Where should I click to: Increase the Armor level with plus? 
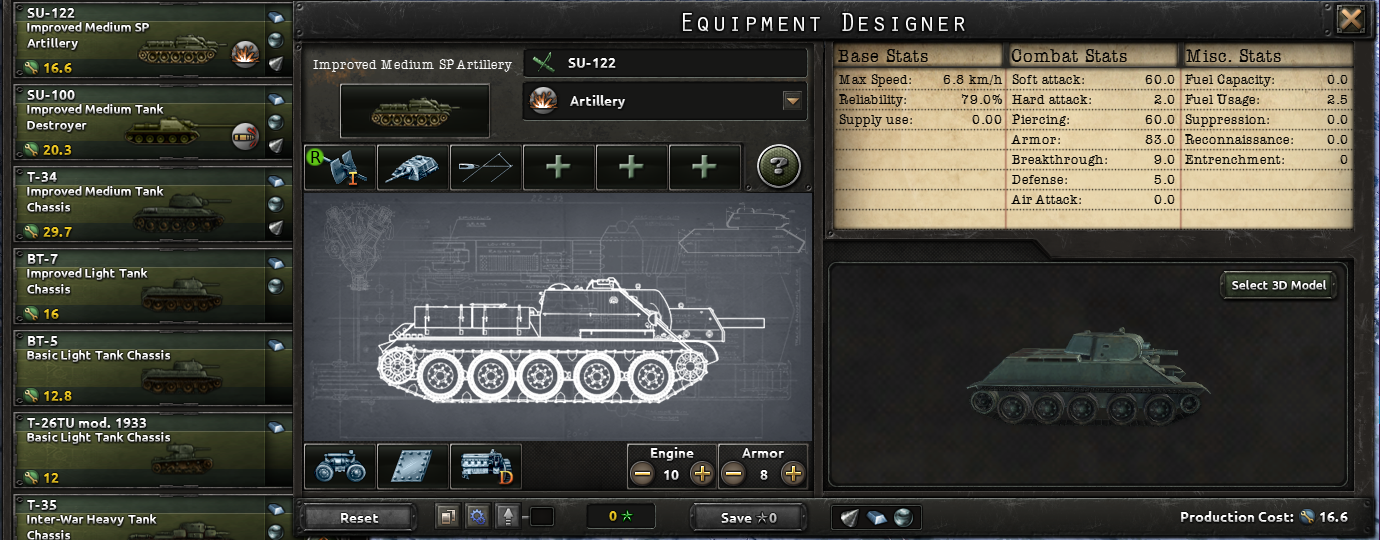[793, 474]
